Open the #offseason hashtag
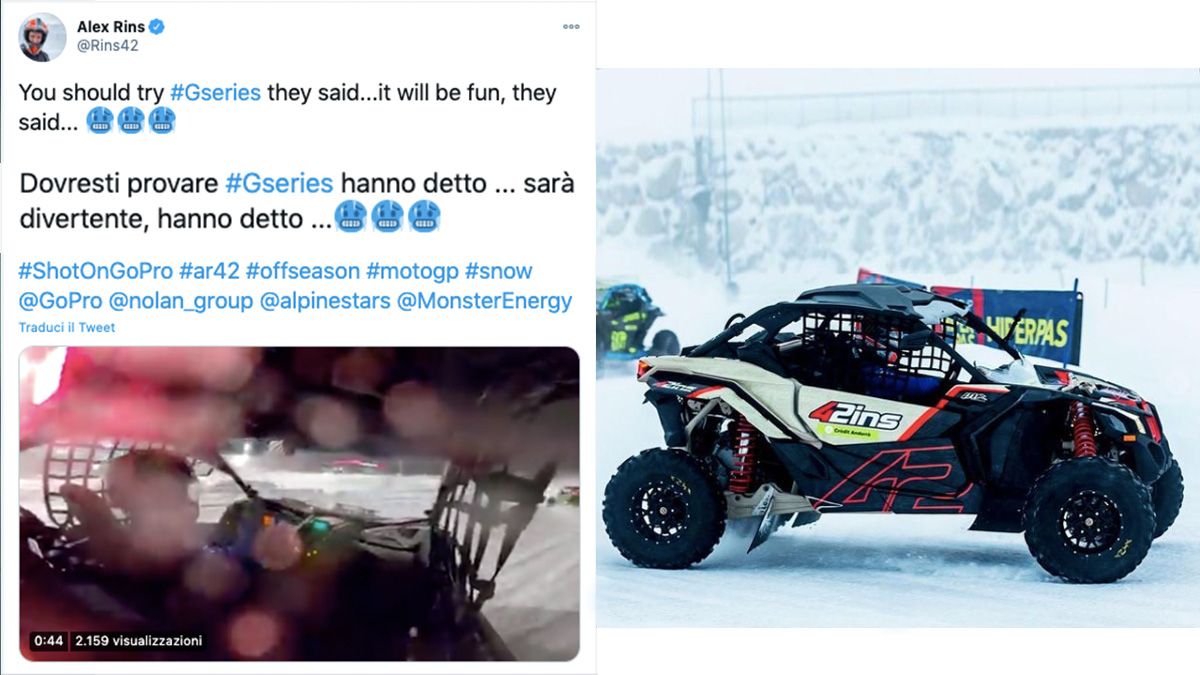The width and height of the screenshot is (1200, 675). pyautogui.click(x=303, y=271)
